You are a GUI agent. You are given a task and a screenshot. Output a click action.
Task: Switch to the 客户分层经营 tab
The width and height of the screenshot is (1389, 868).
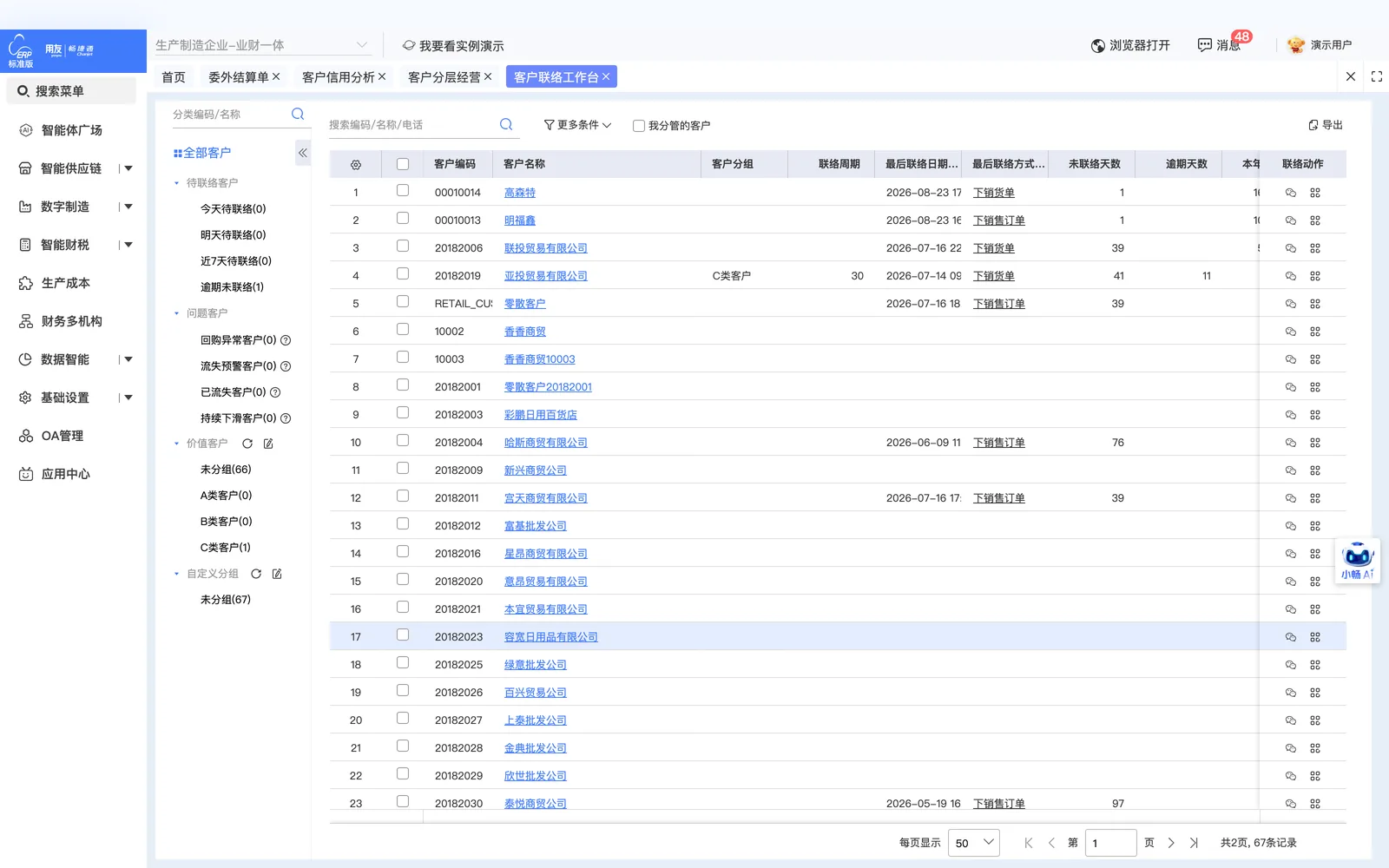click(x=444, y=77)
